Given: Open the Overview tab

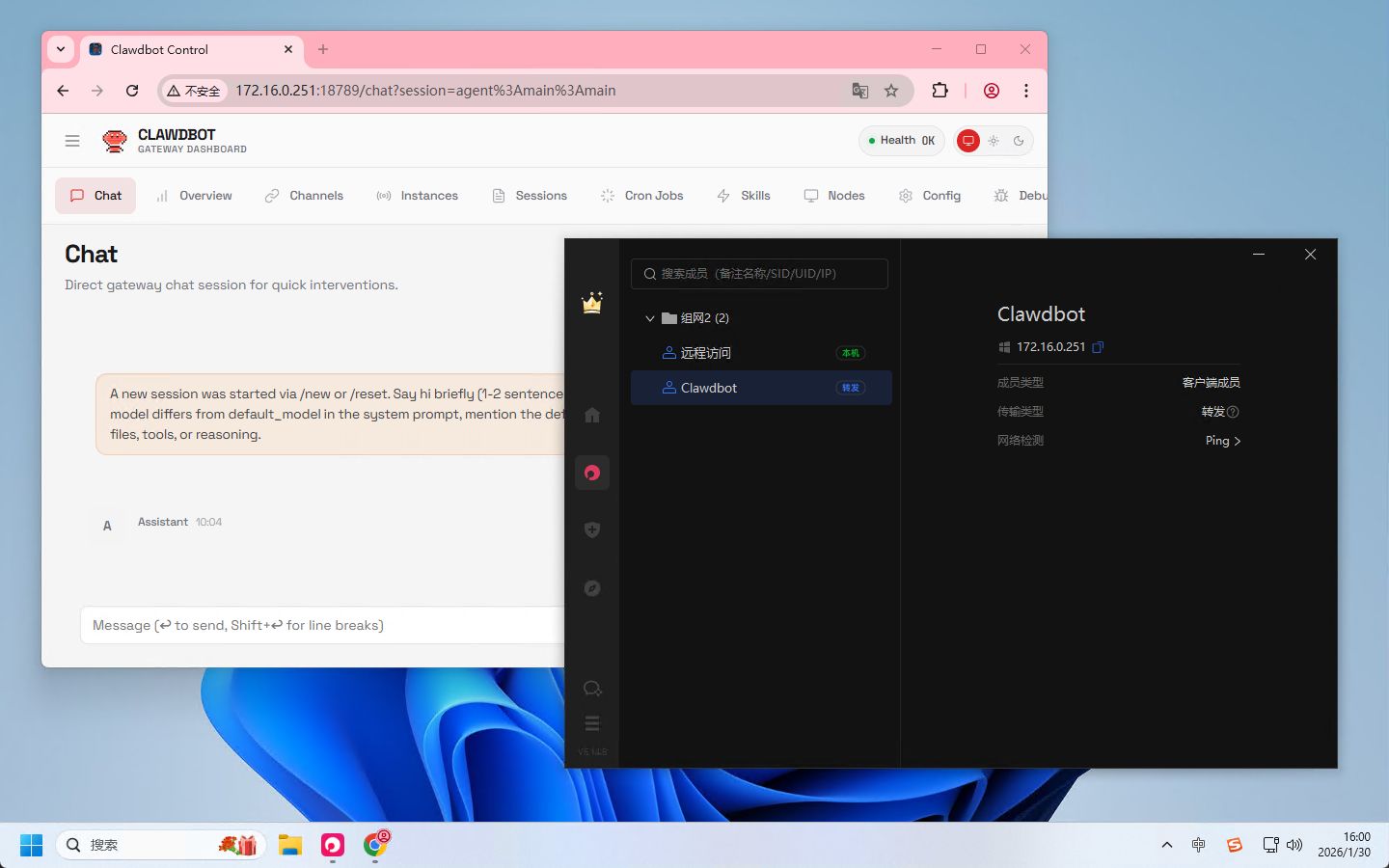Looking at the screenshot, I should tap(194, 196).
